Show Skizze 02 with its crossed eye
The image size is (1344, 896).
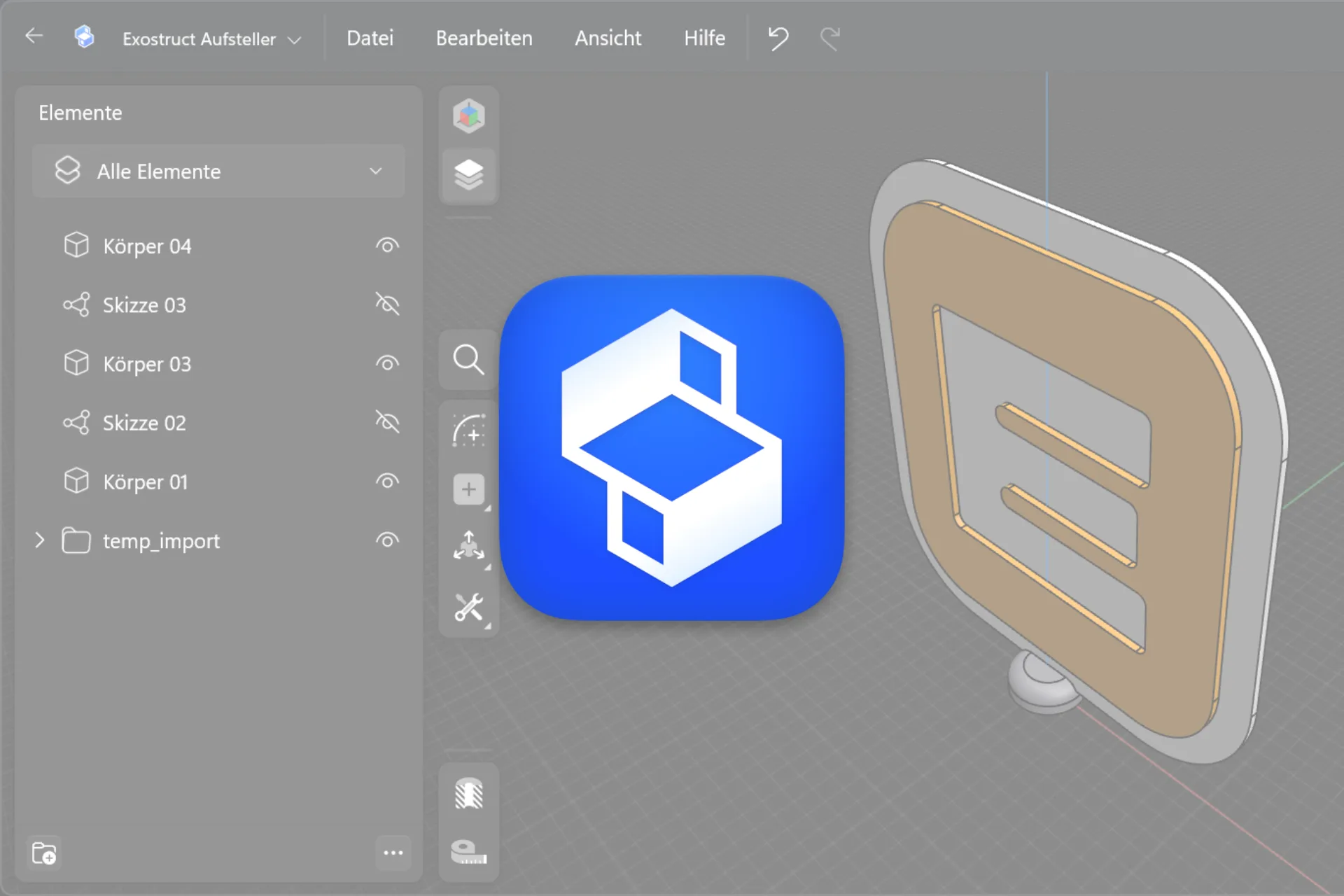pyautogui.click(x=387, y=422)
